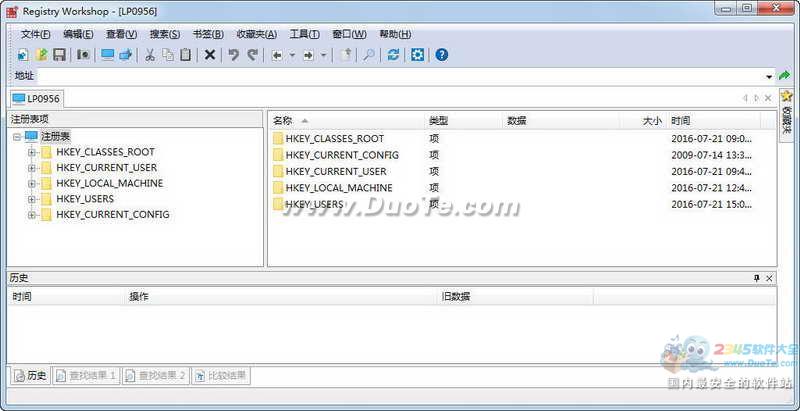The height and width of the screenshot is (411, 800).
Task: Expand HKEY_CLASSES_ROOT in the tree
Action: tap(32, 152)
